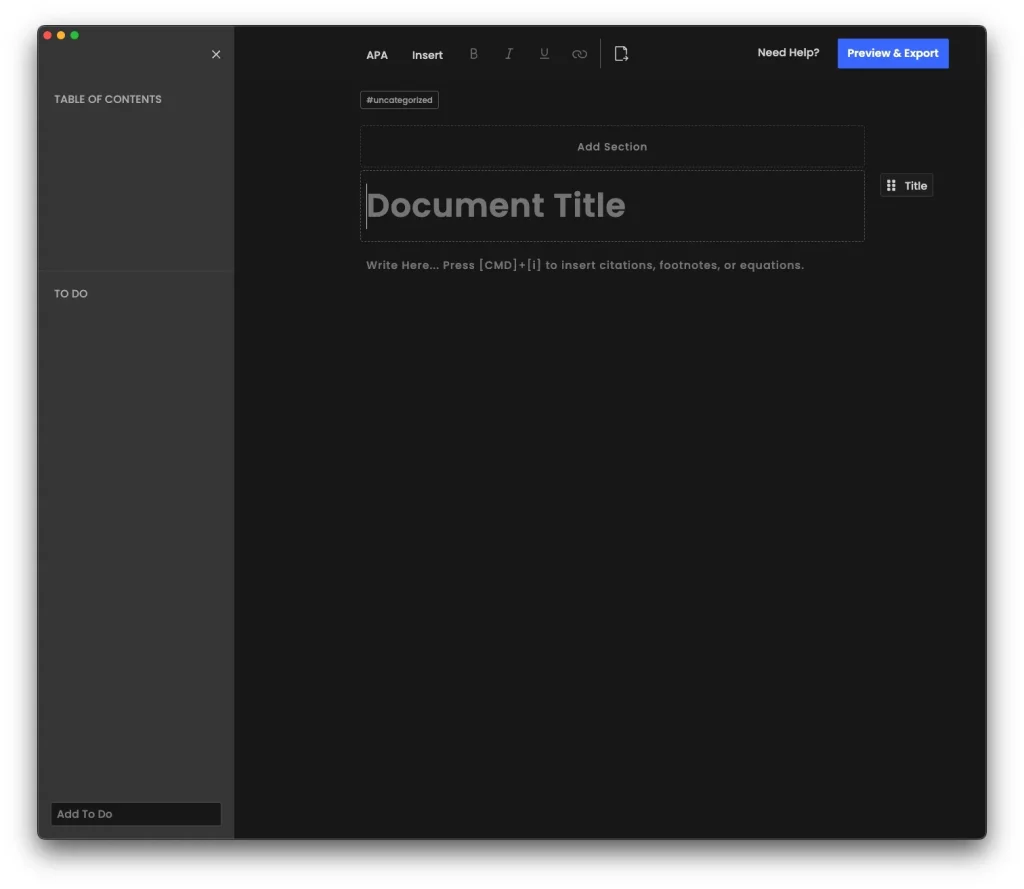Toggle italic formatting
Viewport: 1024px width, 889px height.
(x=509, y=54)
